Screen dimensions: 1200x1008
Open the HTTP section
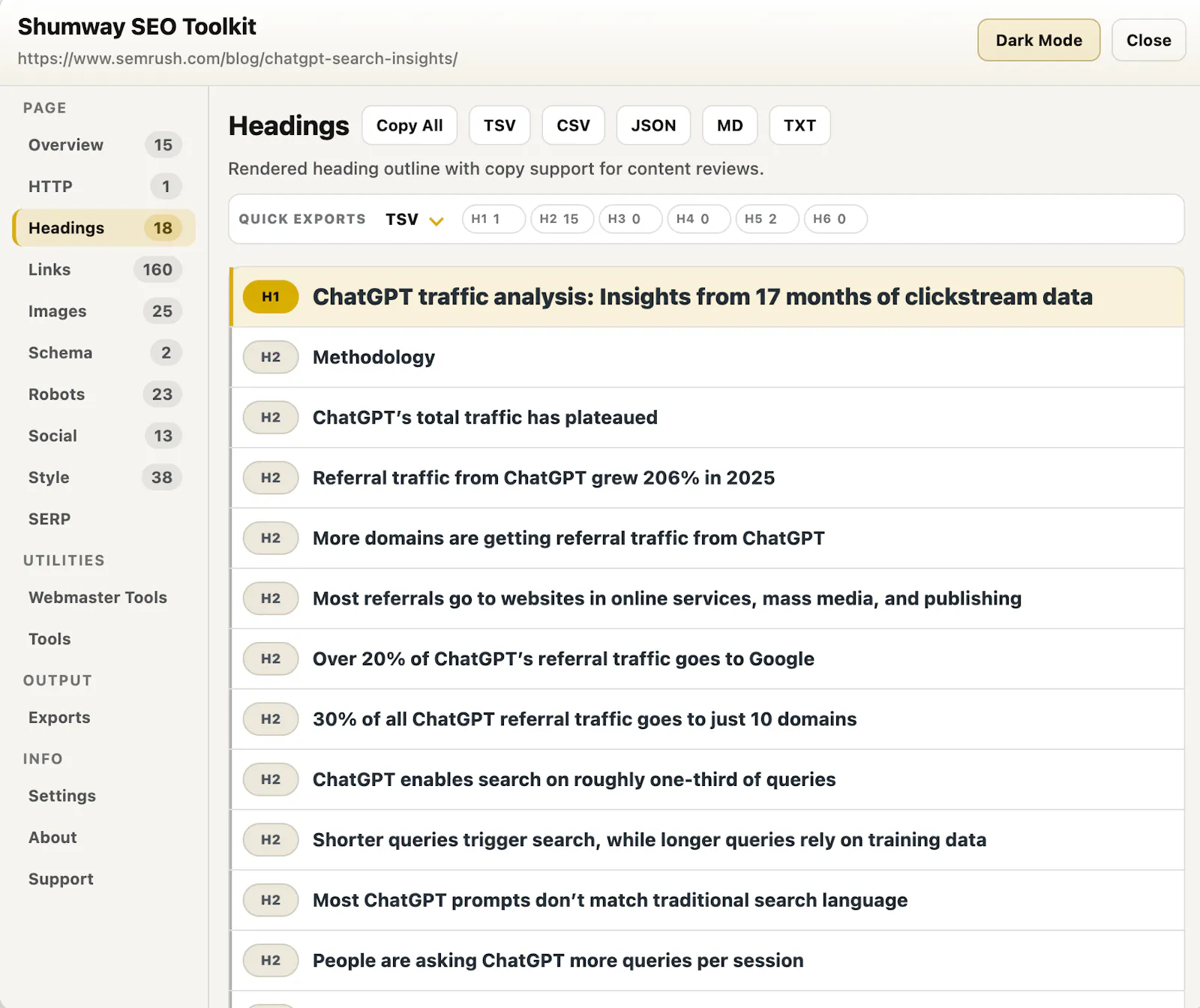pyautogui.click(x=104, y=186)
